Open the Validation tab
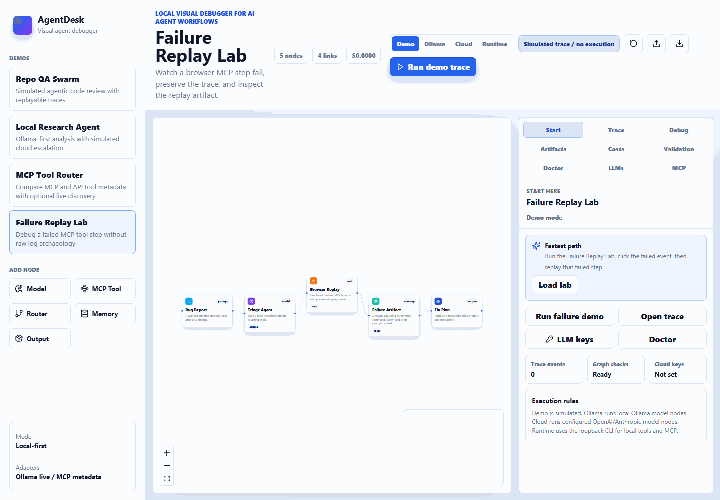Screen dimensions: 720x500 679,149
